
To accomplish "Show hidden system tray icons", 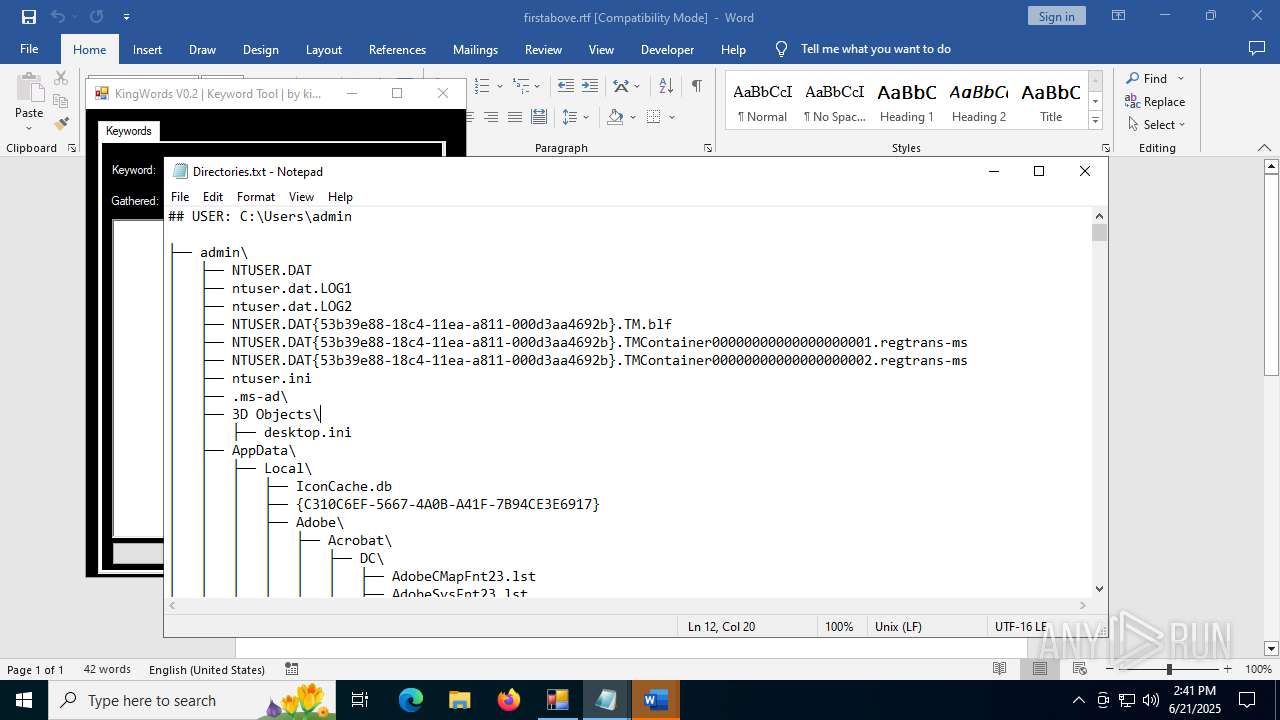I will click(1078, 700).
